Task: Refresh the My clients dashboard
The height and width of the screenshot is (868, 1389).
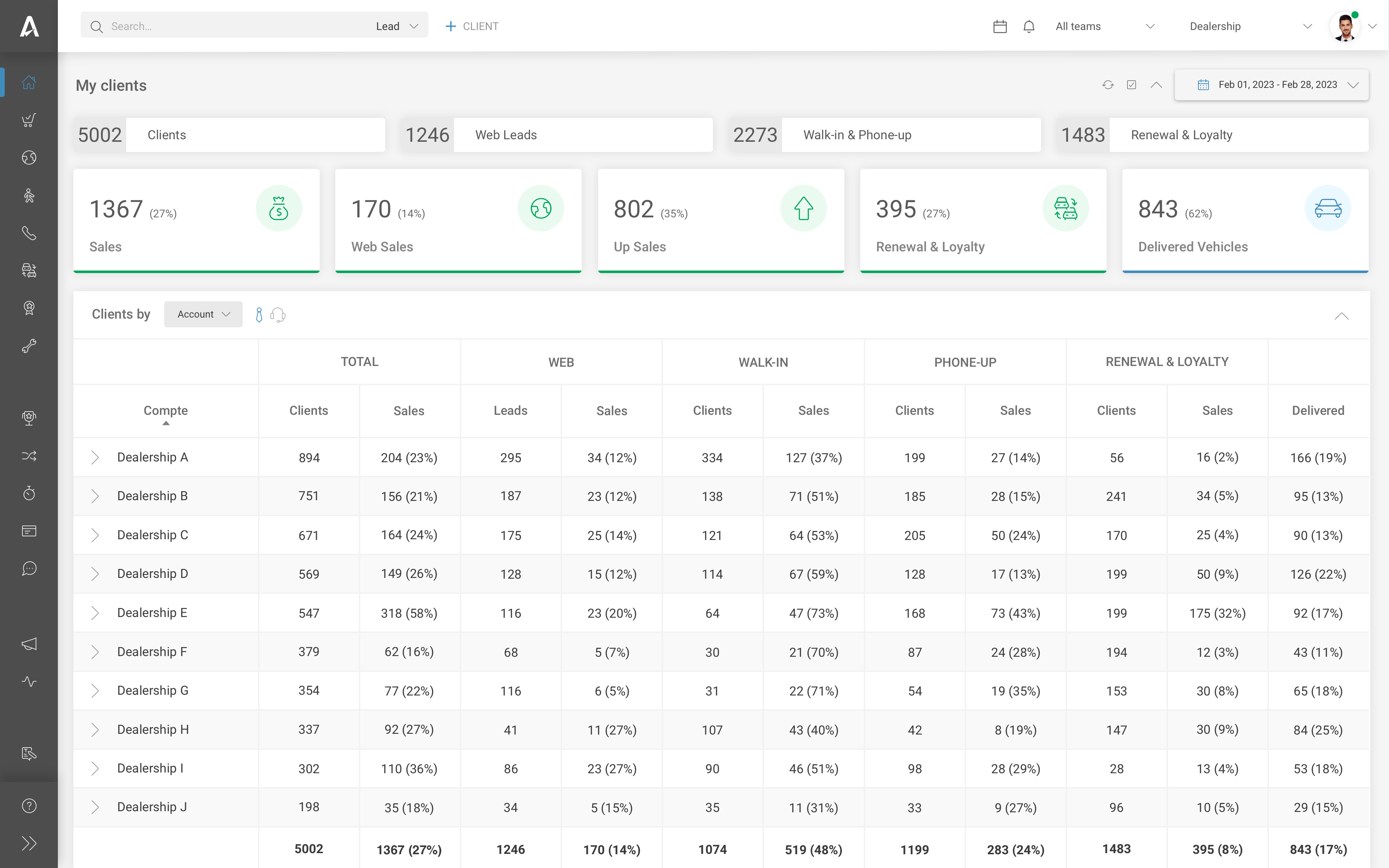Action: [1108, 85]
